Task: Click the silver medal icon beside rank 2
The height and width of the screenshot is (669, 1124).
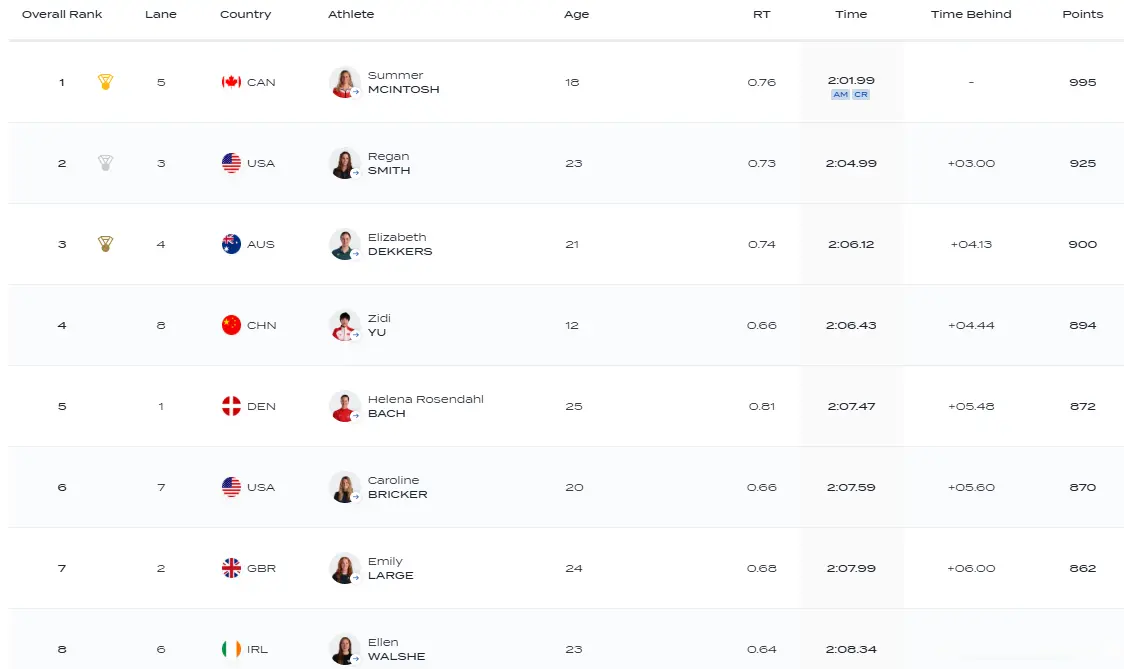Action: point(105,163)
